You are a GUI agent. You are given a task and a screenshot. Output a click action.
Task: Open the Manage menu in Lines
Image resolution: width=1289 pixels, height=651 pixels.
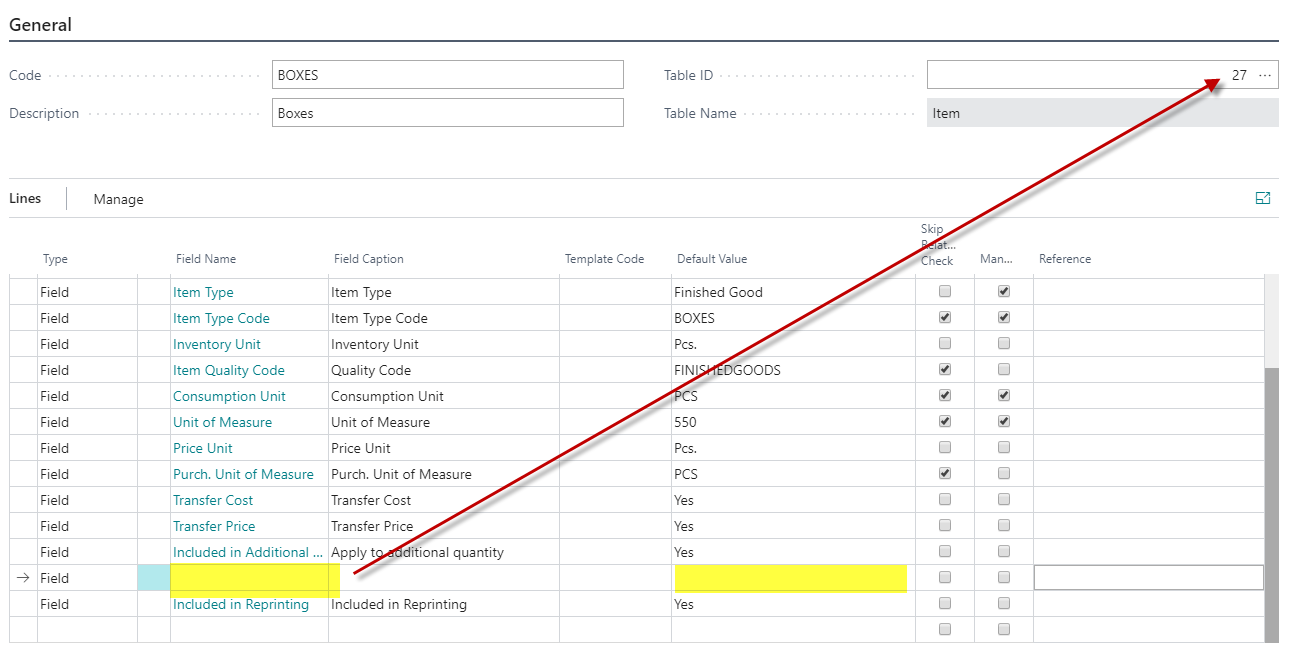118,199
